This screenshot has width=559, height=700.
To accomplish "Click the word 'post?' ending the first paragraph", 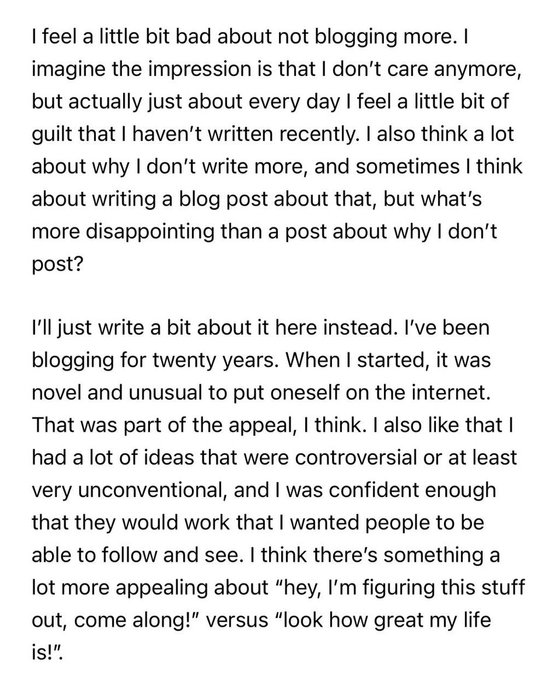I will (x=57, y=265).
